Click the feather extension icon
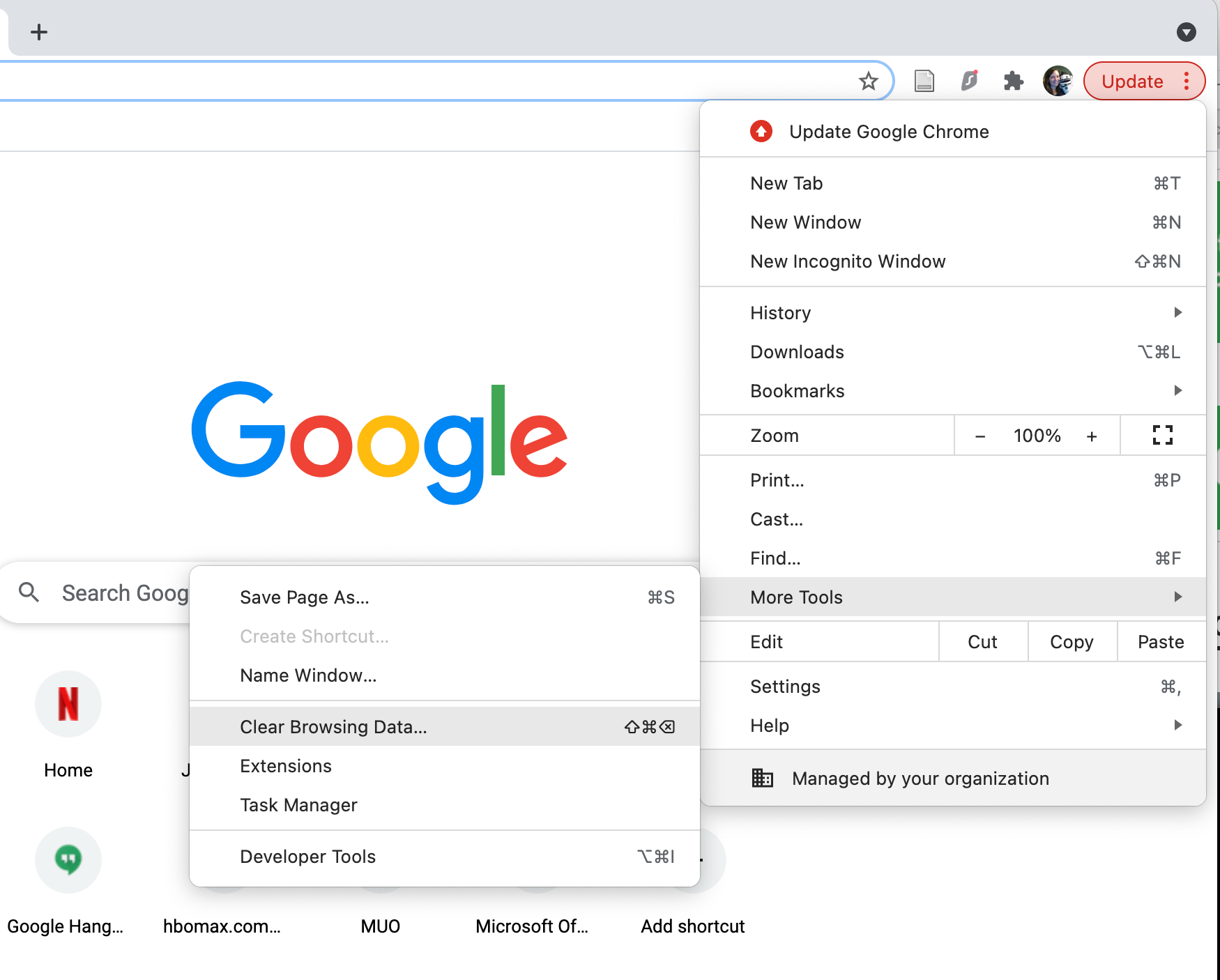The width and height of the screenshot is (1220, 980). point(969,82)
